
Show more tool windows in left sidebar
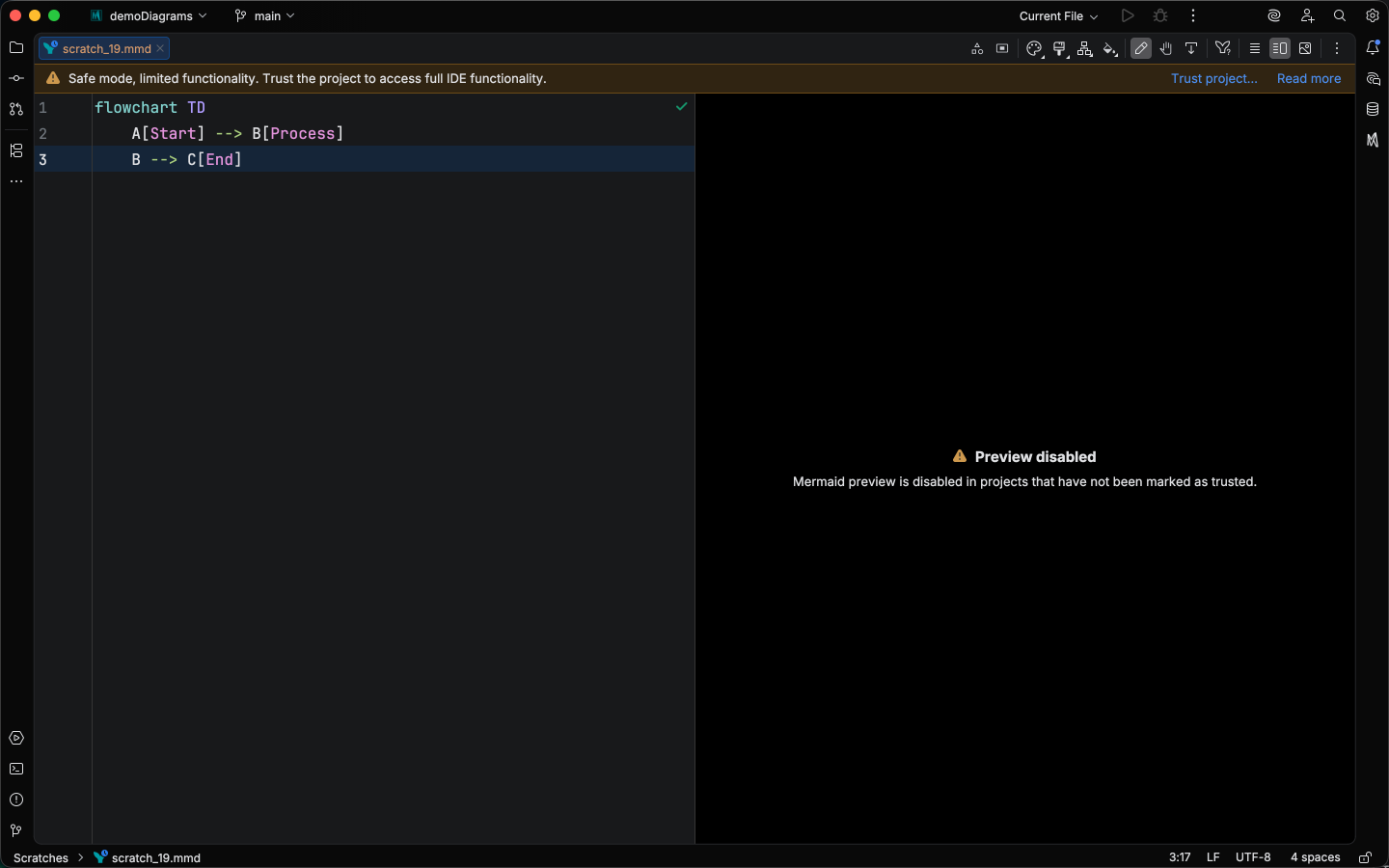[15, 181]
